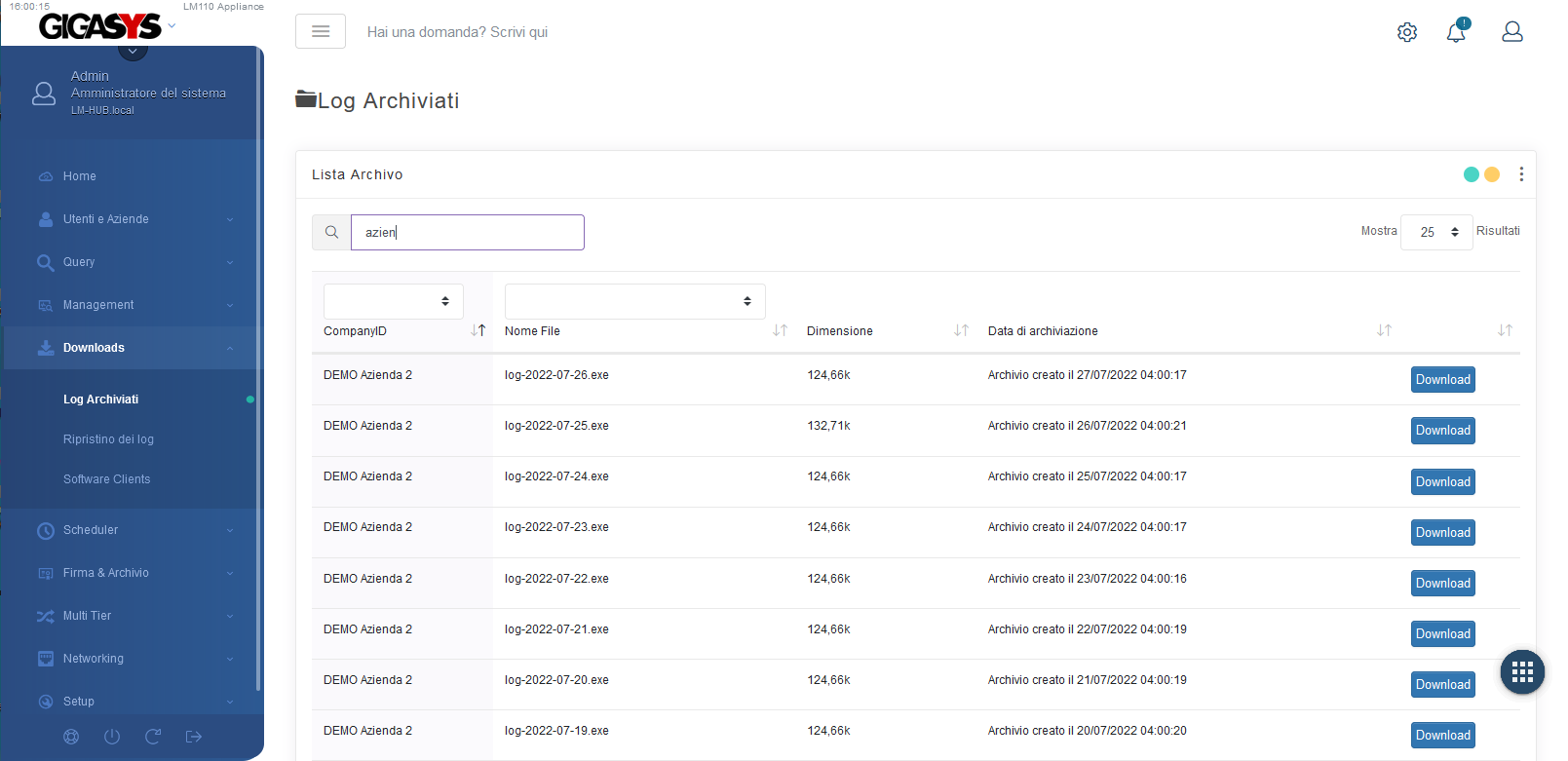This screenshot has height=761, width=1568.
Task: Download log-2022-07-22.exe
Action: point(1443,584)
